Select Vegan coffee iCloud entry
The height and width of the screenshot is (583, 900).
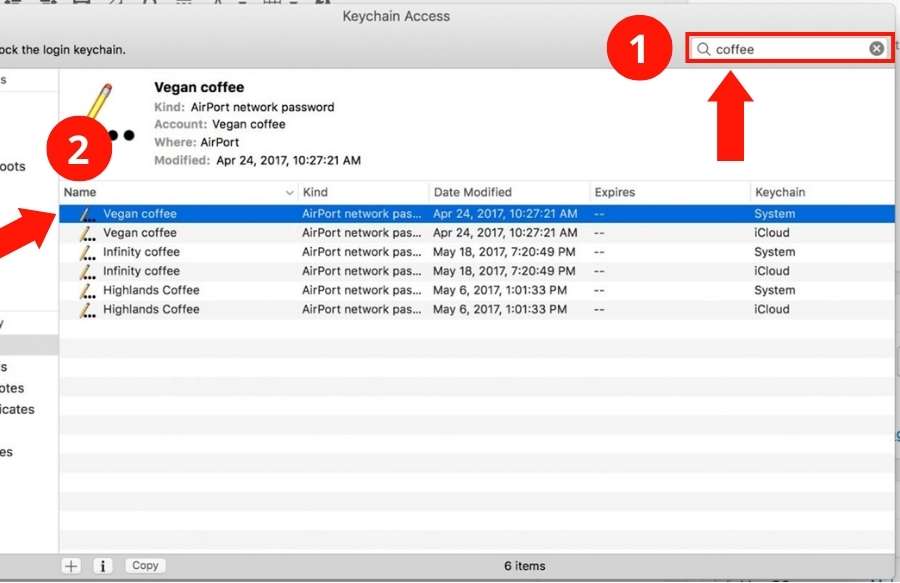[x=140, y=233]
